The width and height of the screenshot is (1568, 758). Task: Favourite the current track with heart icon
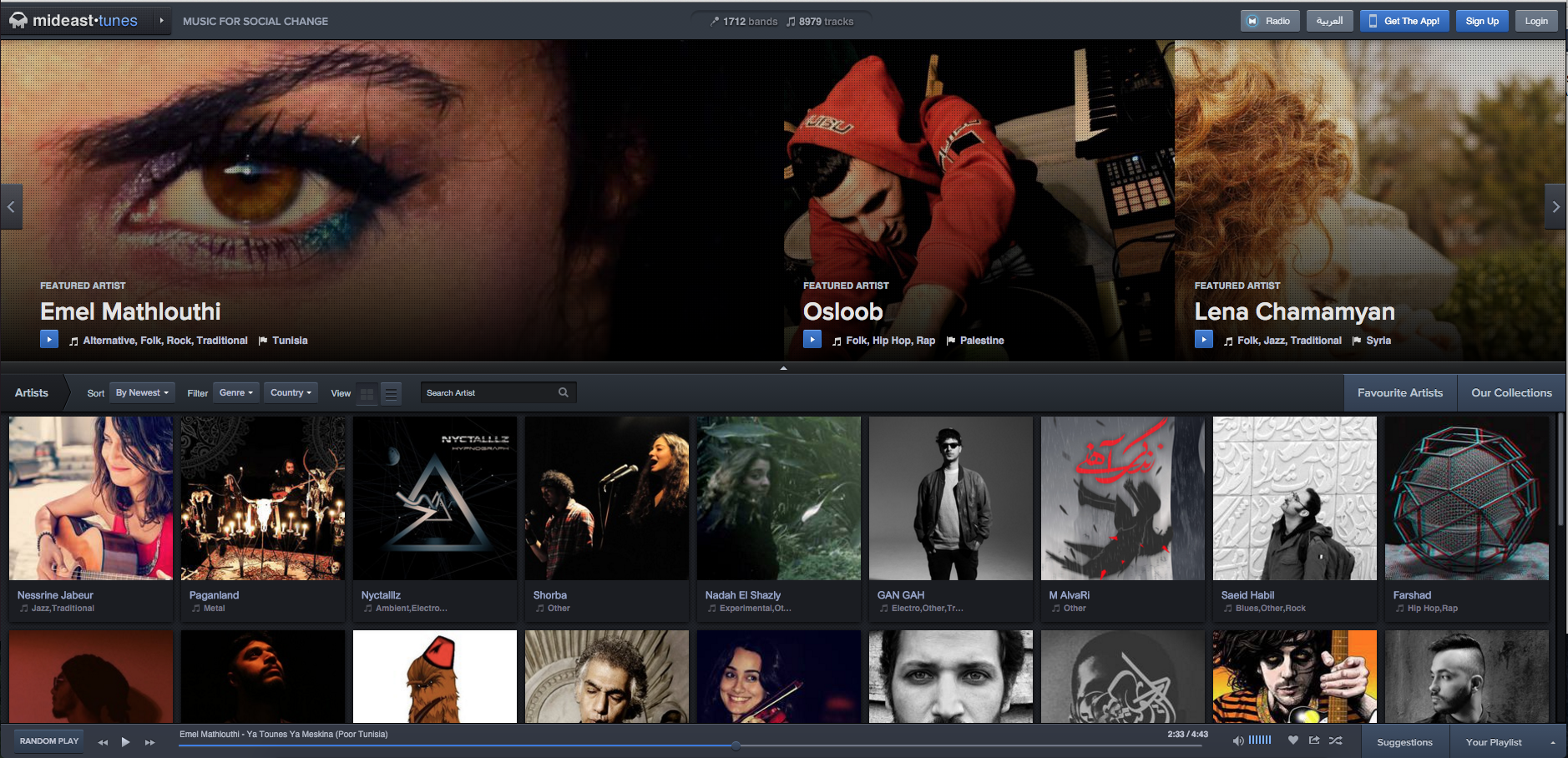pyautogui.click(x=1293, y=740)
